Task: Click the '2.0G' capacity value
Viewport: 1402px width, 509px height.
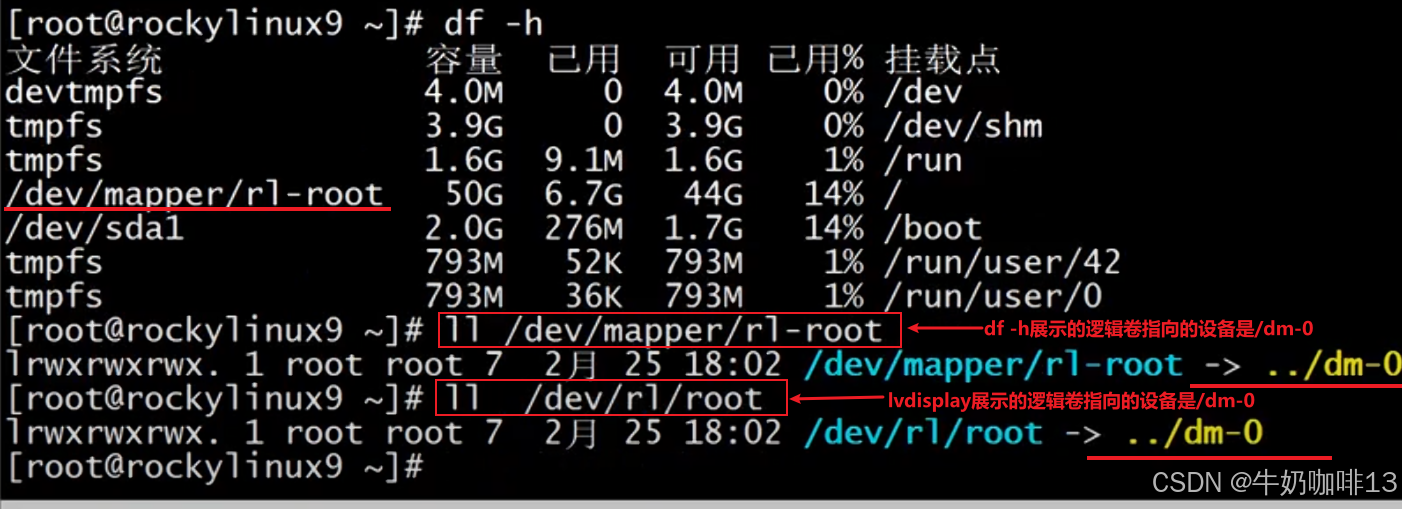Action: [x=464, y=228]
